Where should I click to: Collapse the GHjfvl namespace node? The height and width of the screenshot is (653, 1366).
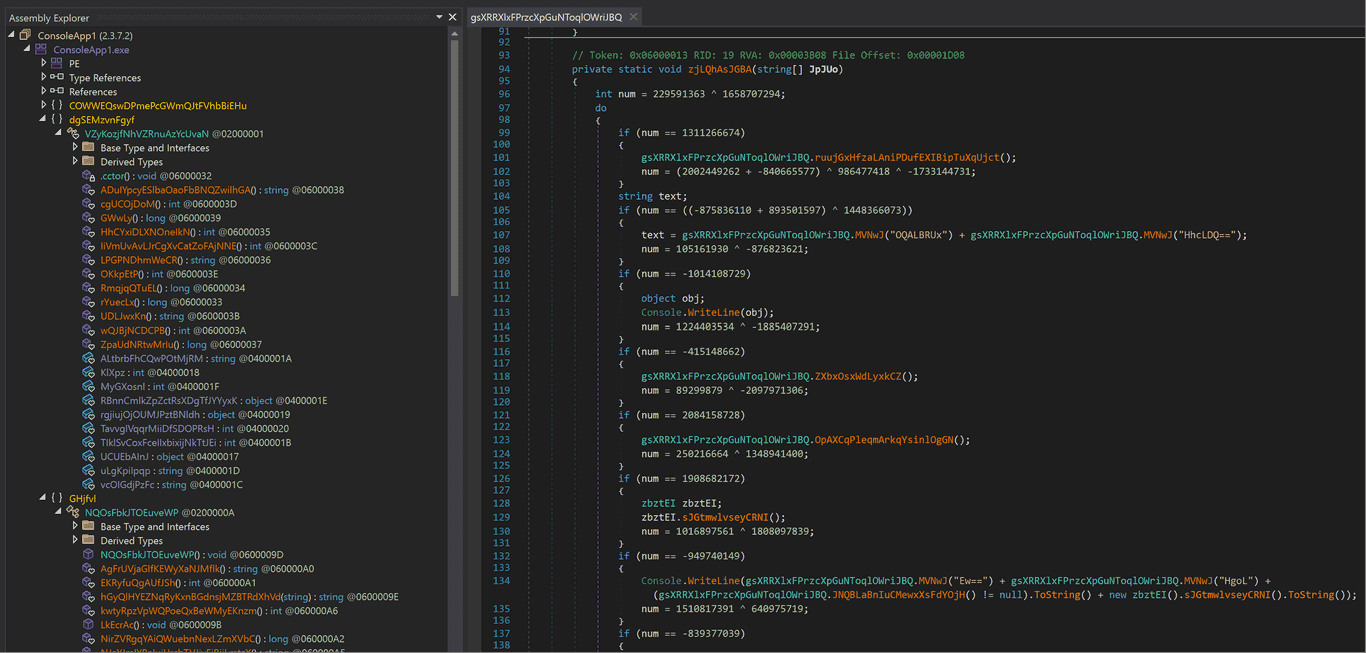(43, 497)
